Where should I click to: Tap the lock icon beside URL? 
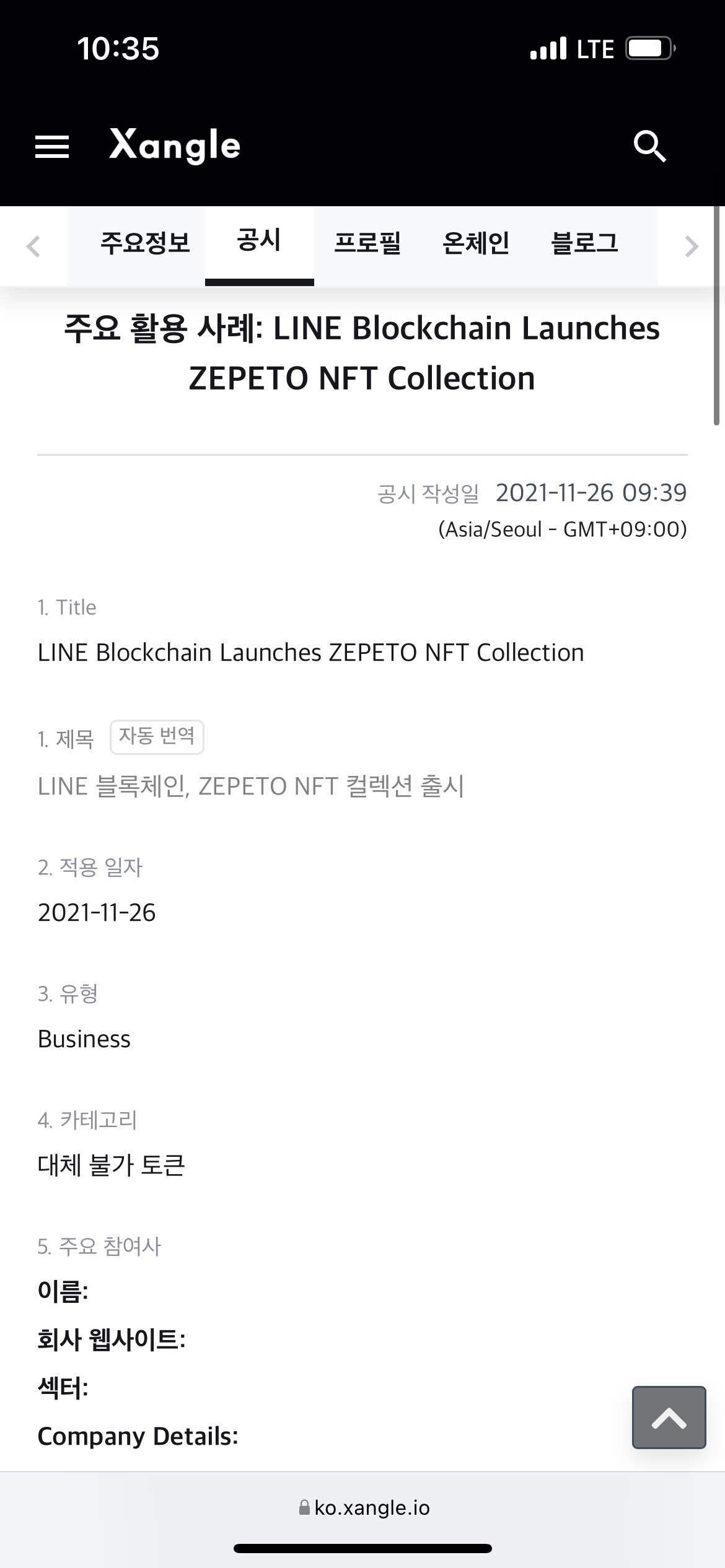tap(304, 1507)
